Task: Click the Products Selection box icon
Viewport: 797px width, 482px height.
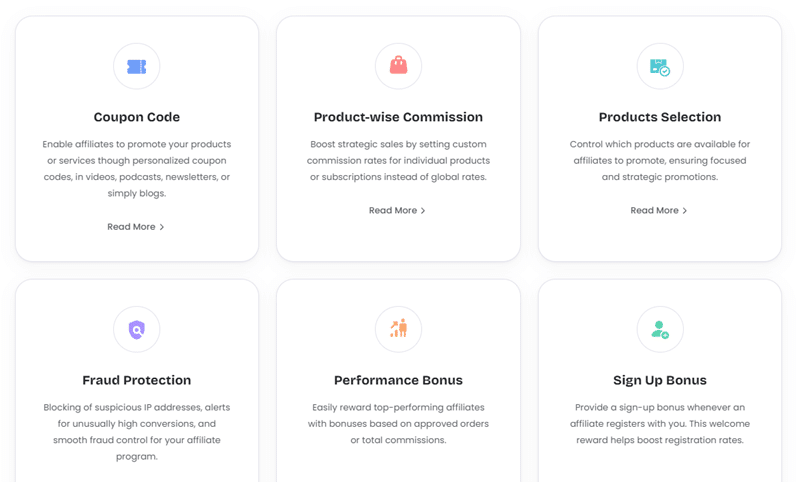Action: (x=660, y=67)
